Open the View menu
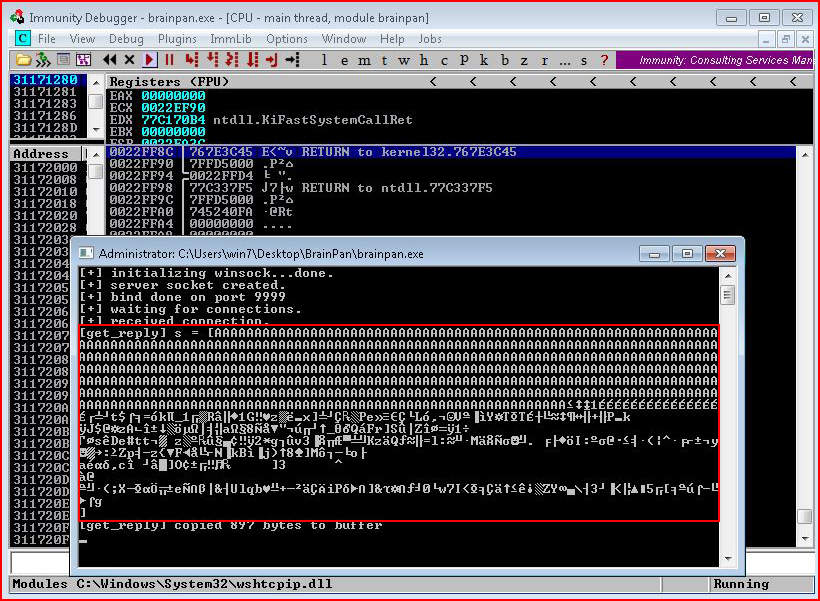This screenshot has width=820, height=601. (x=82, y=39)
